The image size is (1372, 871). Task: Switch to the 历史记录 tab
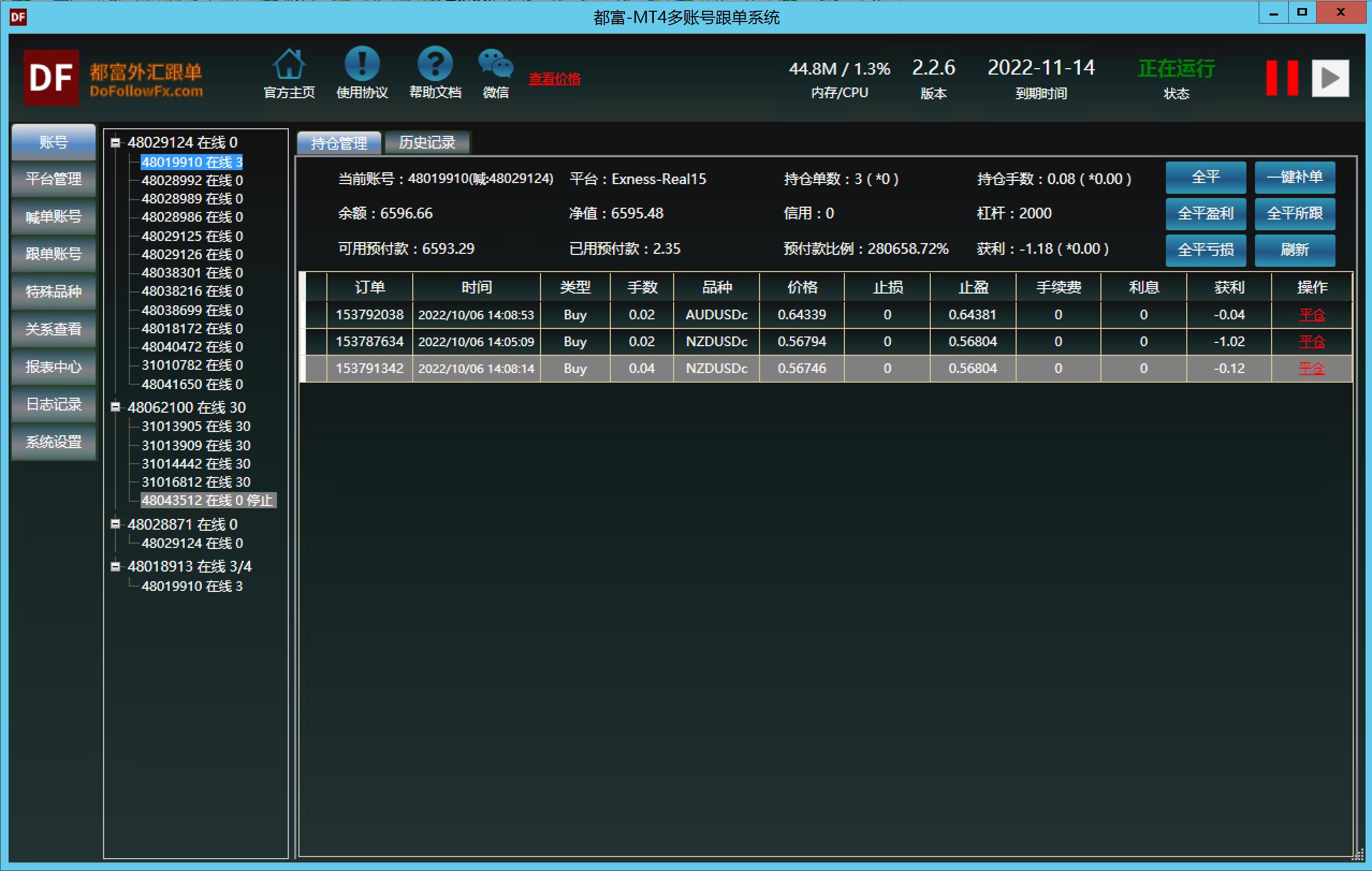pos(427,142)
